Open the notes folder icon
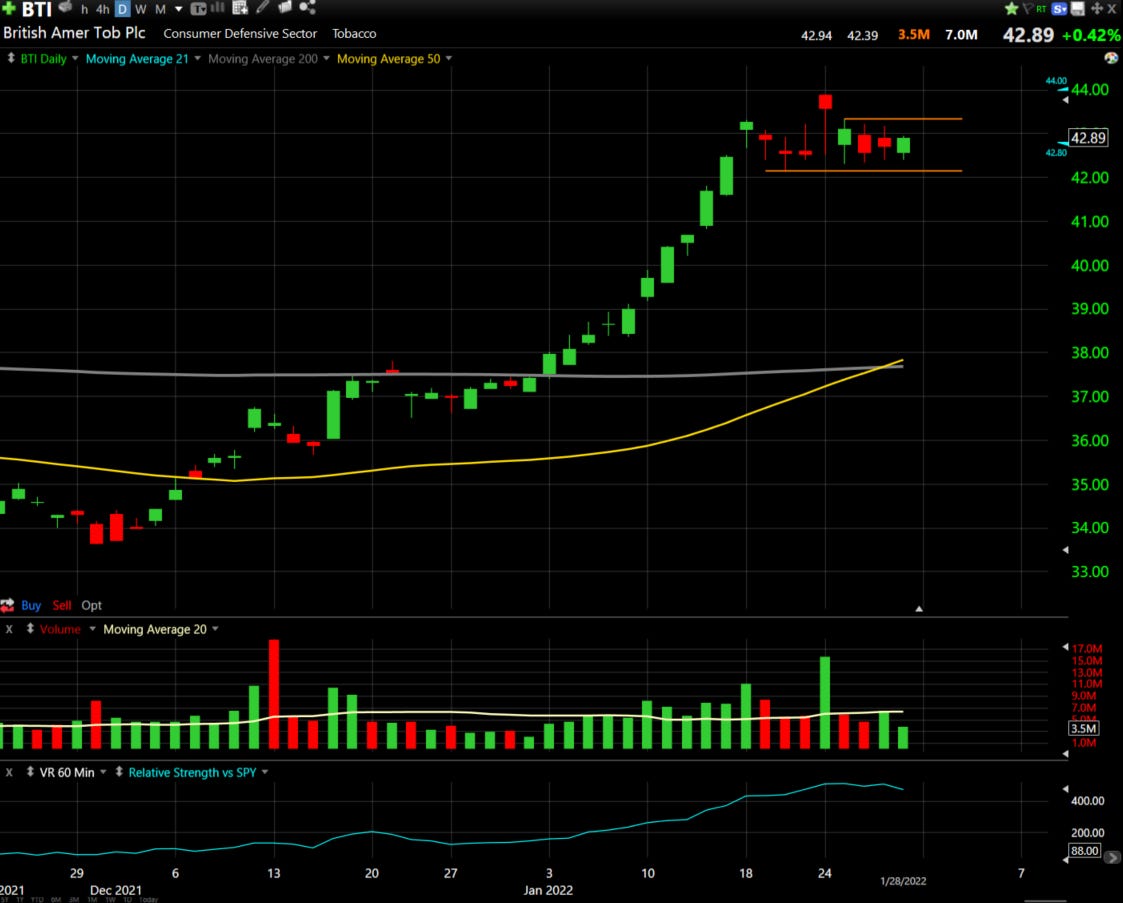The image size is (1123, 903). click(285, 7)
